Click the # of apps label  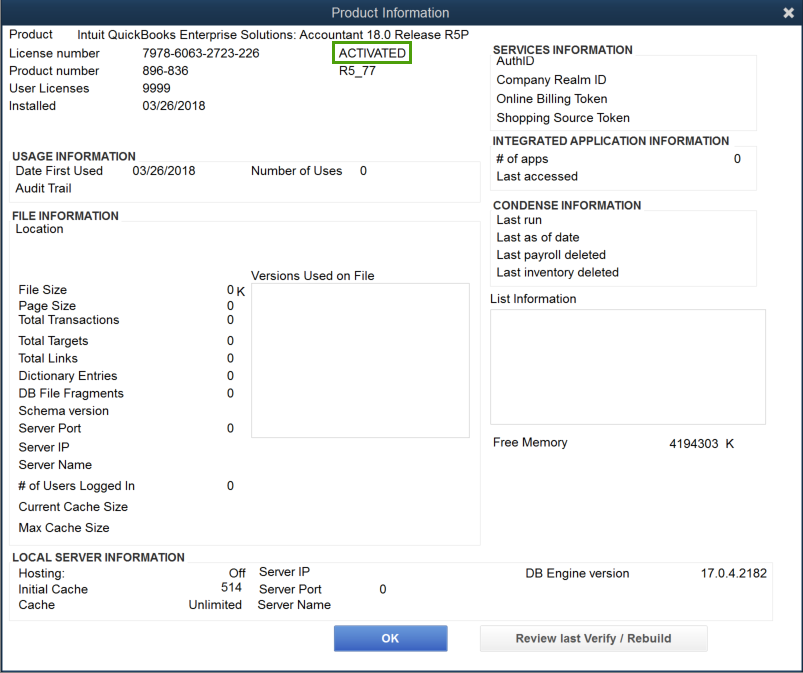pyautogui.click(x=522, y=159)
